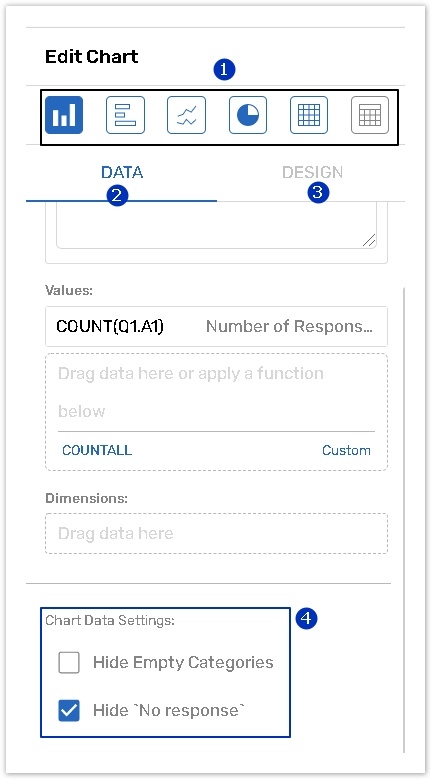Click the Dimensions drag data drop zone
The width and height of the screenshot is (431, 779).
pos(216,534)
